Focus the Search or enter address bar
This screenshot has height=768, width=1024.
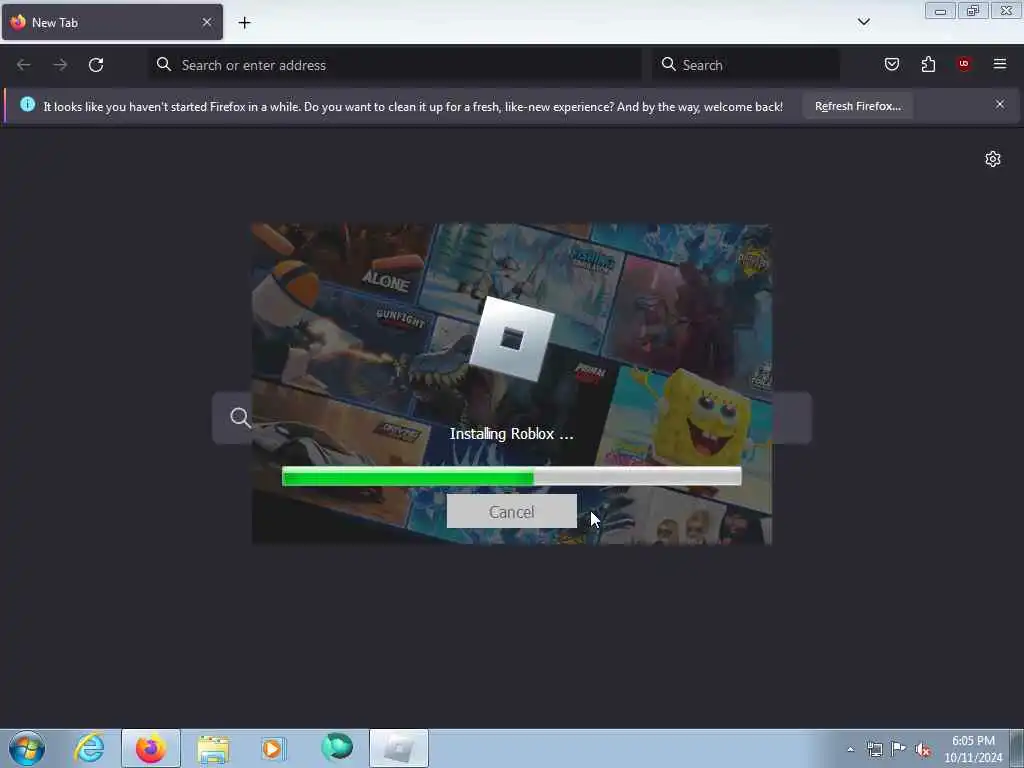coord(395,65)
